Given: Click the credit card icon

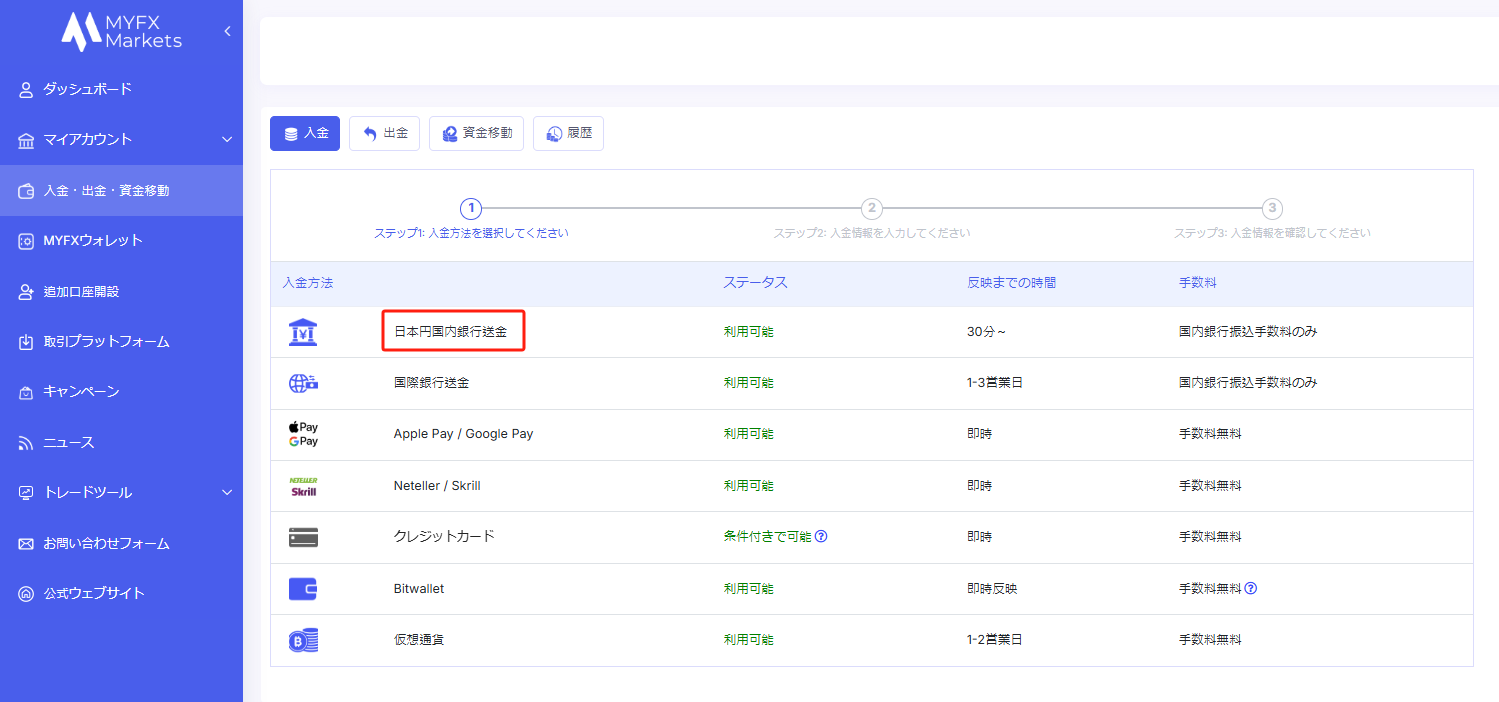Looking at the screenshot, I should 302,537.
